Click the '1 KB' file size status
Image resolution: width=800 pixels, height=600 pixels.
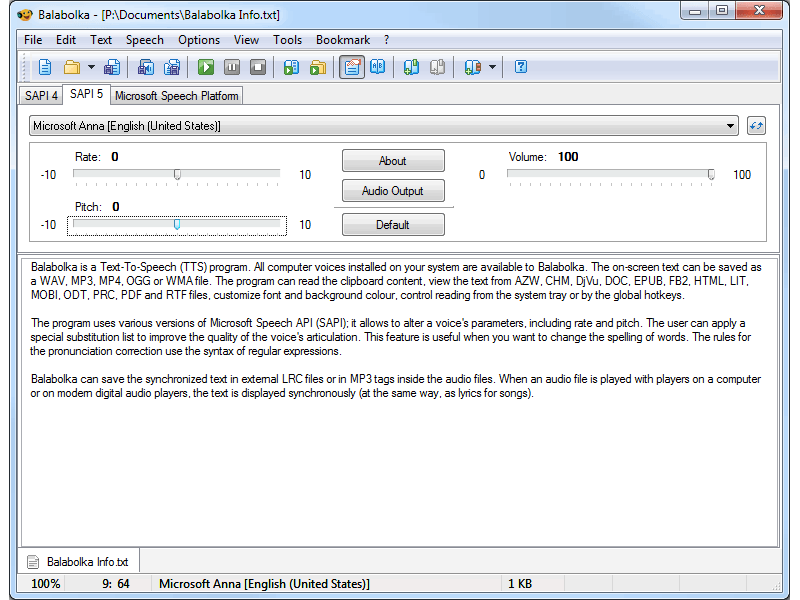click(520, 584)
